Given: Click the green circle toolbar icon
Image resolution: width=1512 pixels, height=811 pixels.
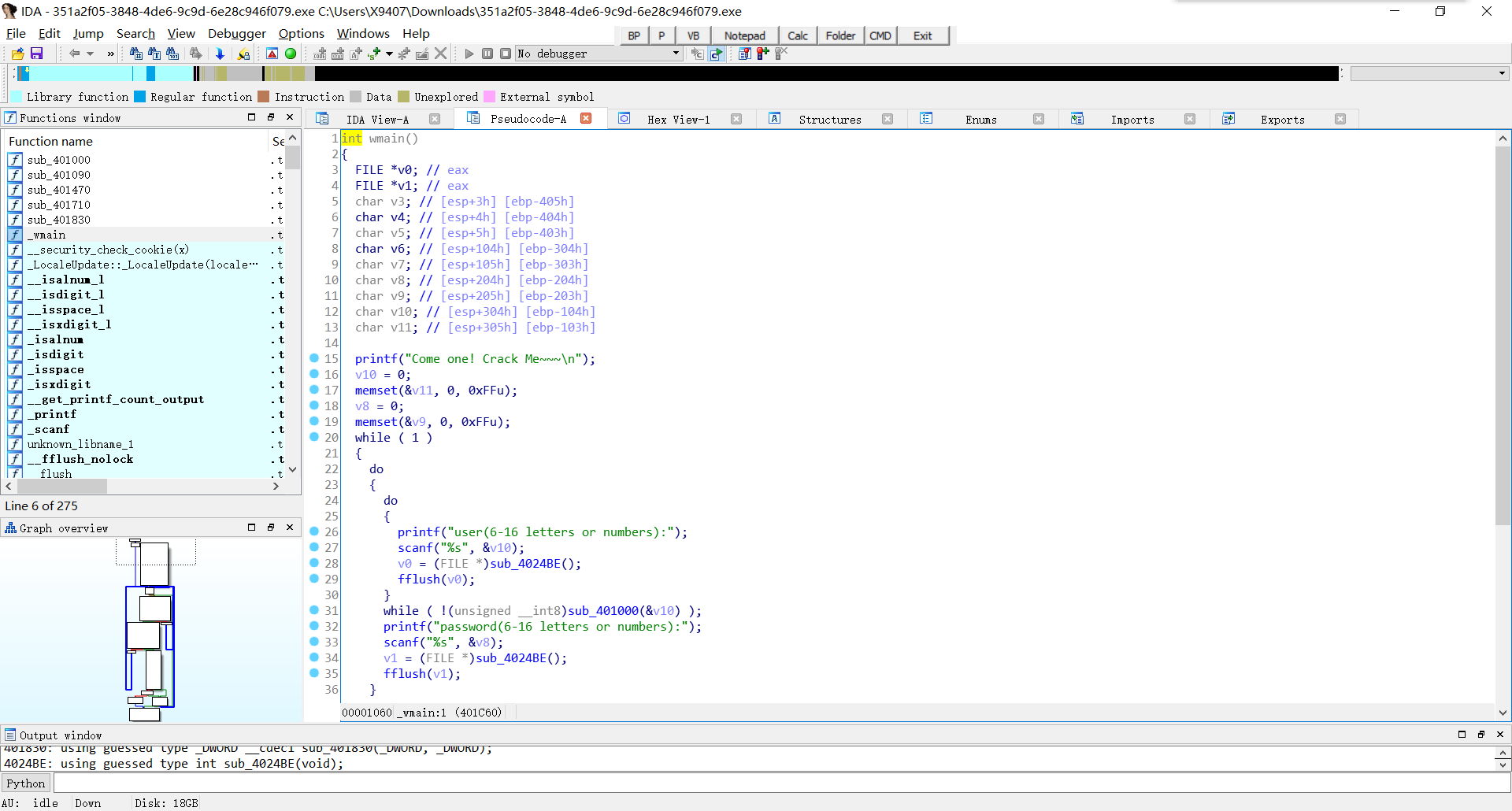Looking at the screenshot, I should click(291, 54).
